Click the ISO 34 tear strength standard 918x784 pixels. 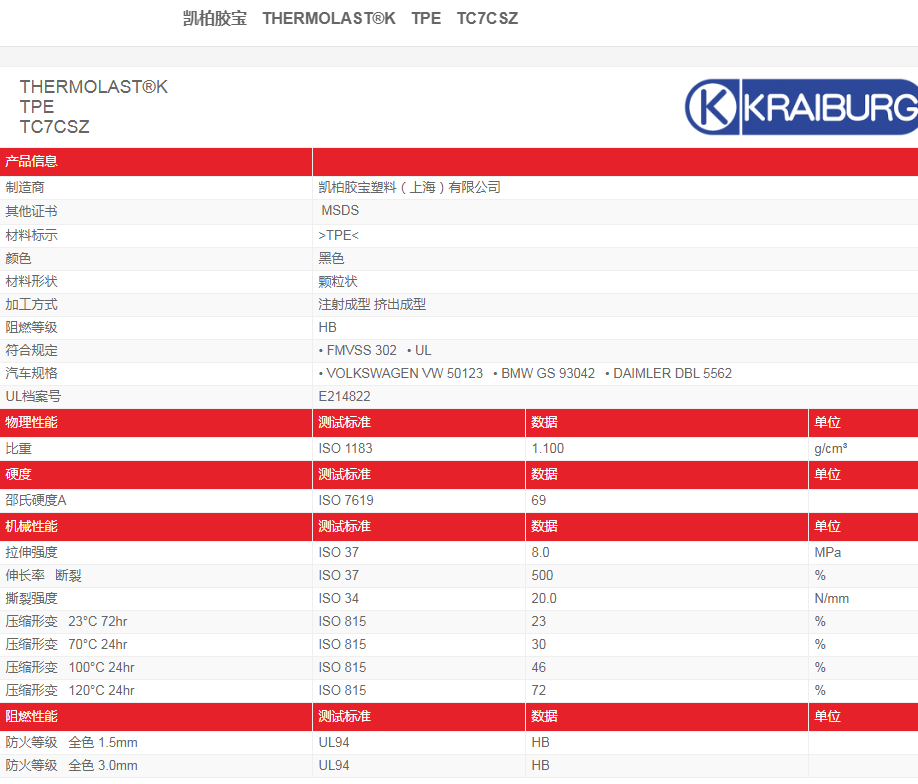coord(338,598)
